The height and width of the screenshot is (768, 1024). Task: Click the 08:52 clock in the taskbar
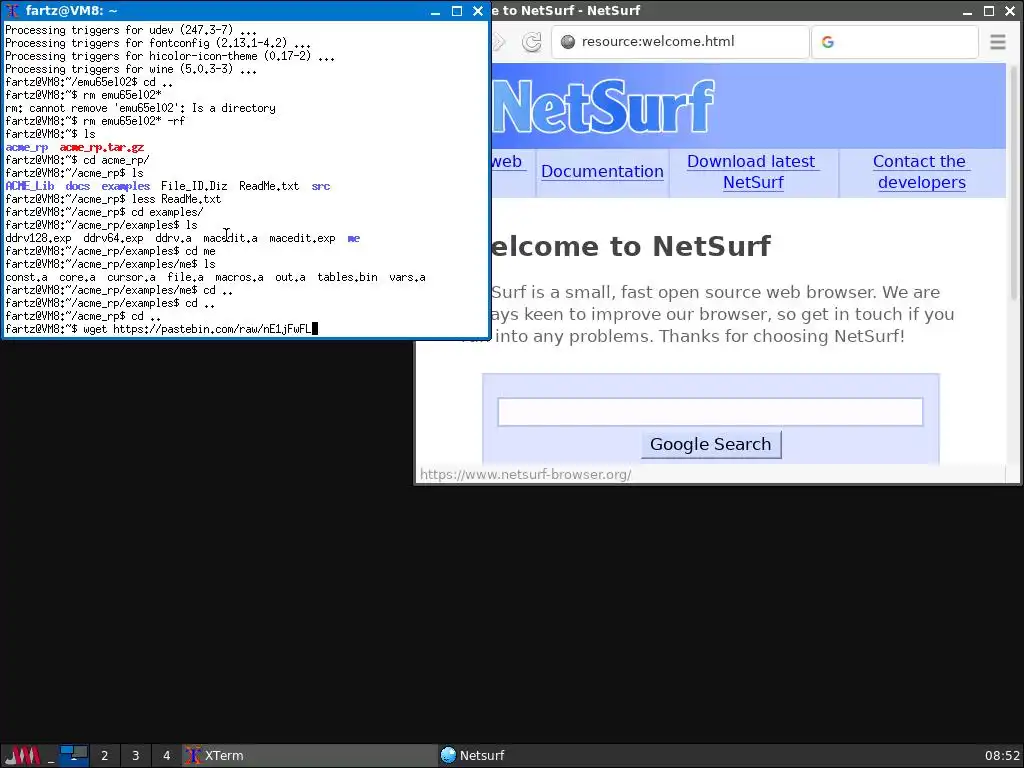click(x=1002, y=756)
